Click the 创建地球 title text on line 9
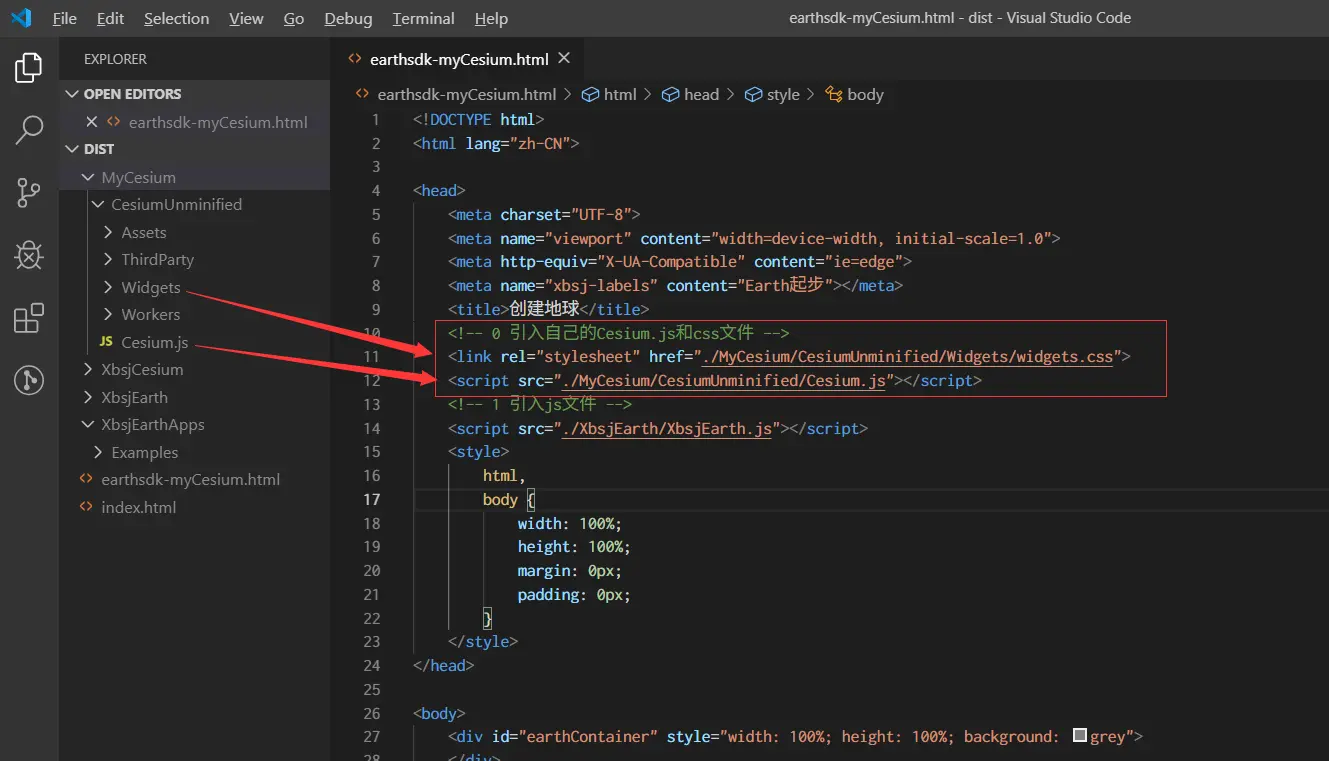The width and height of the screenshot is (1329, 761). coord(544,309)
